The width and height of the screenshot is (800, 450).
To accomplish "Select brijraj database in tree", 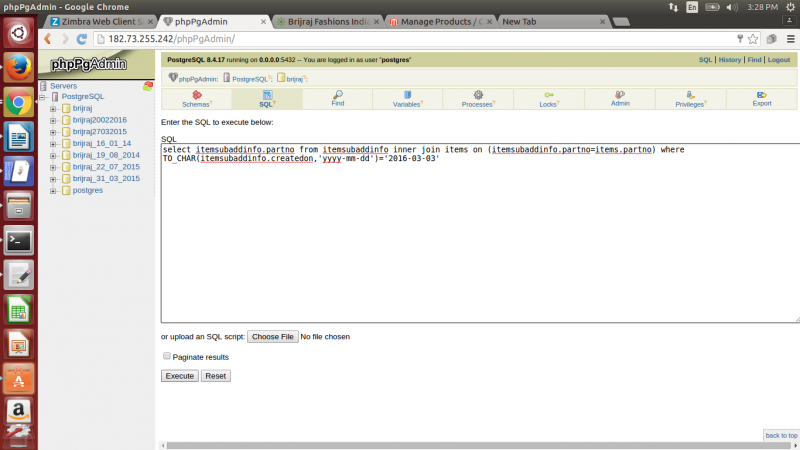I will tap(82, 108).
